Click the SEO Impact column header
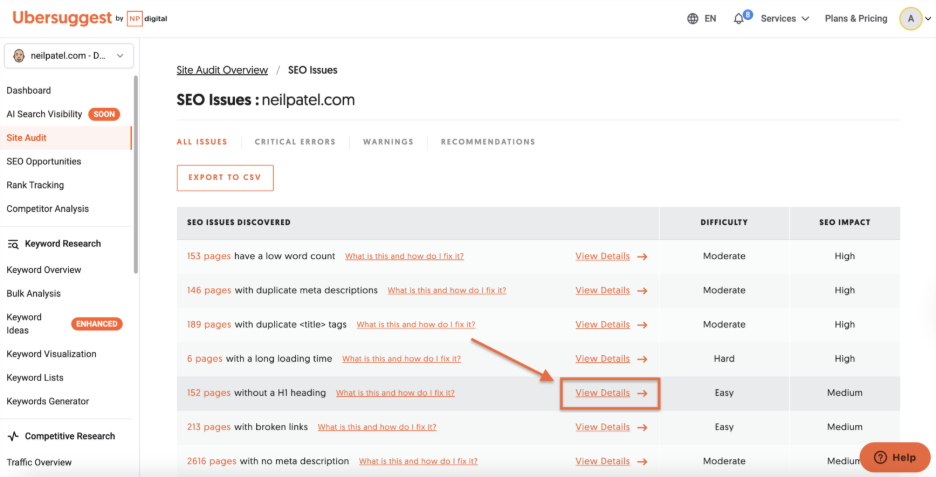The width and height of the screenshot is (936, 477). [845, 222]
